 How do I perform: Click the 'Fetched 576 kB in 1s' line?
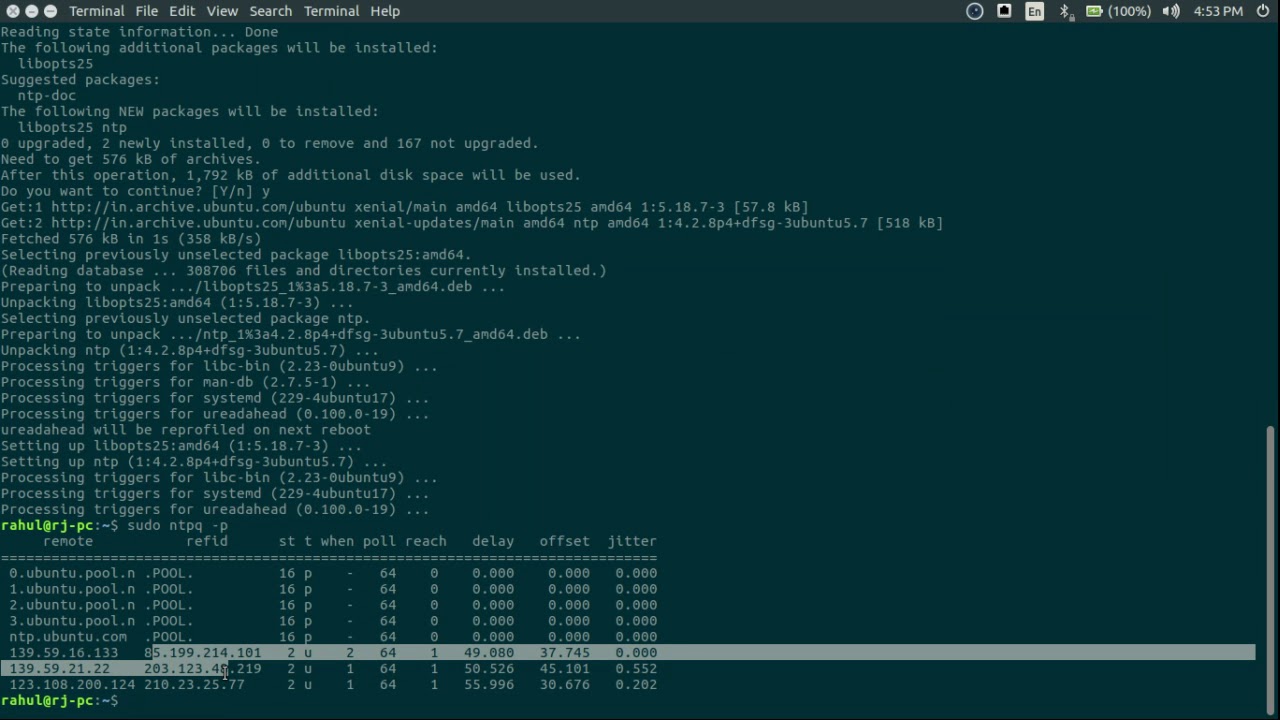pyautogui.click(x=131, y=239)
